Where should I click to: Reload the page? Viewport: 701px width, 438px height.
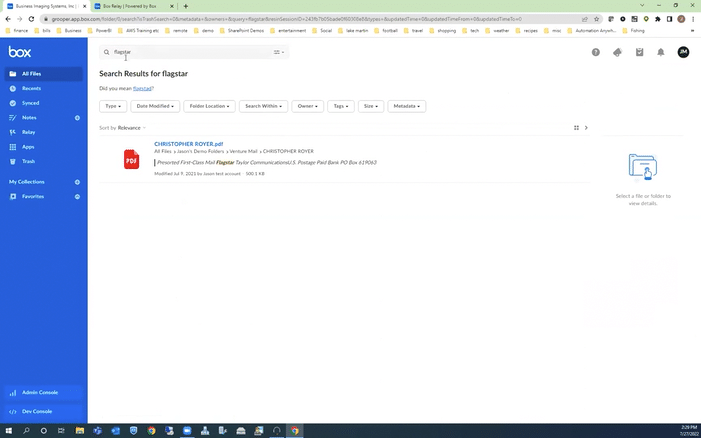tap(31, 19)
